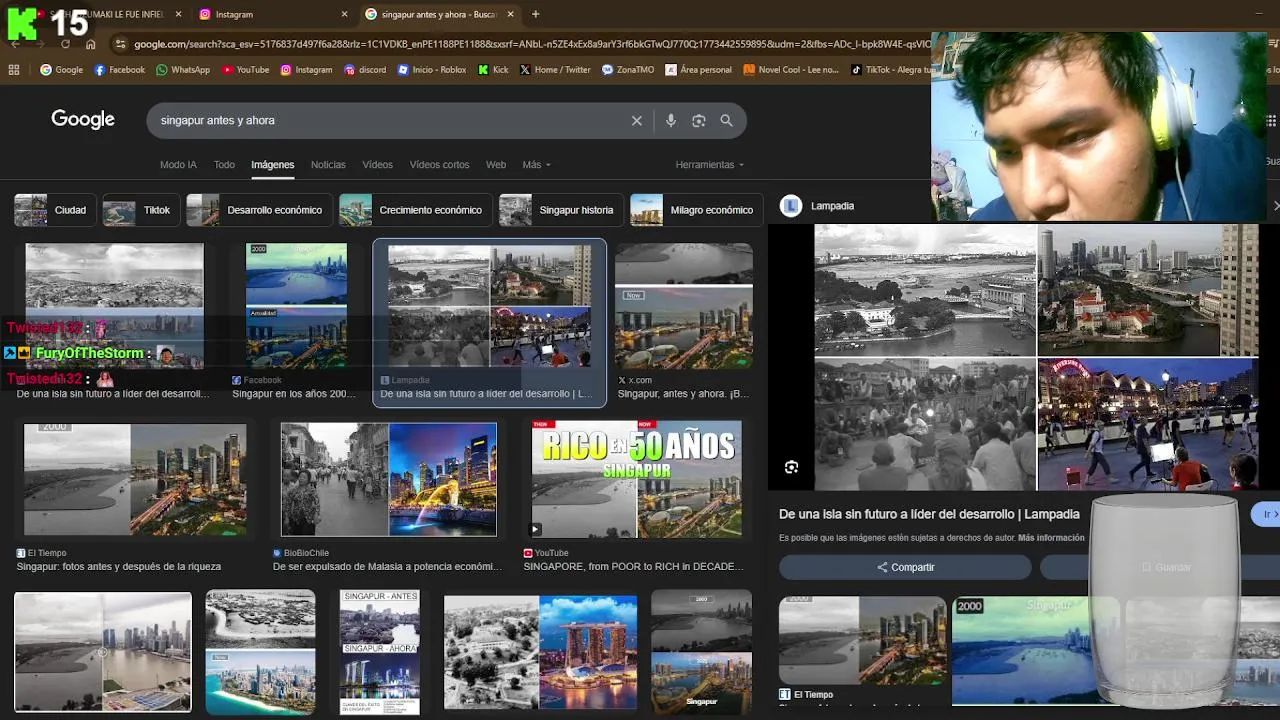Switch to the singapur antes y ahora tab
Screen dimensions: 1280x720
click(440, 14)
